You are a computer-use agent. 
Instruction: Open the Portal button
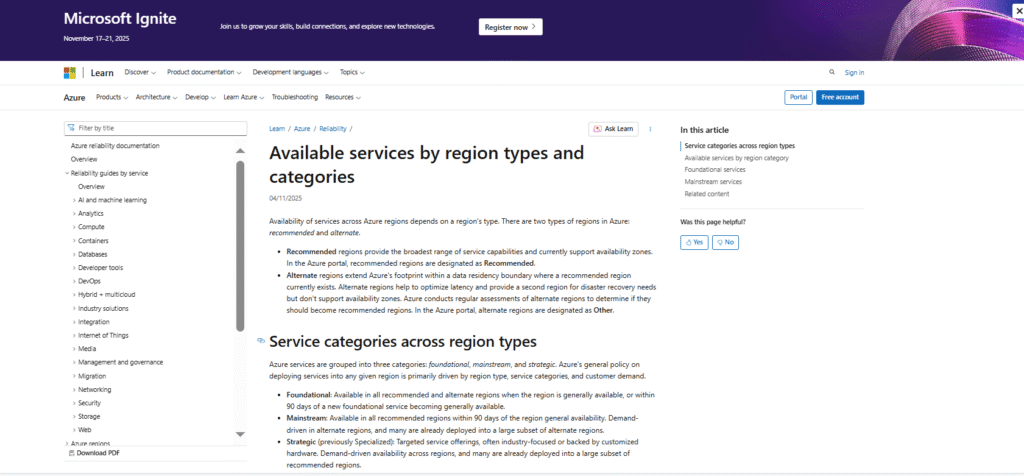point(798,97)
